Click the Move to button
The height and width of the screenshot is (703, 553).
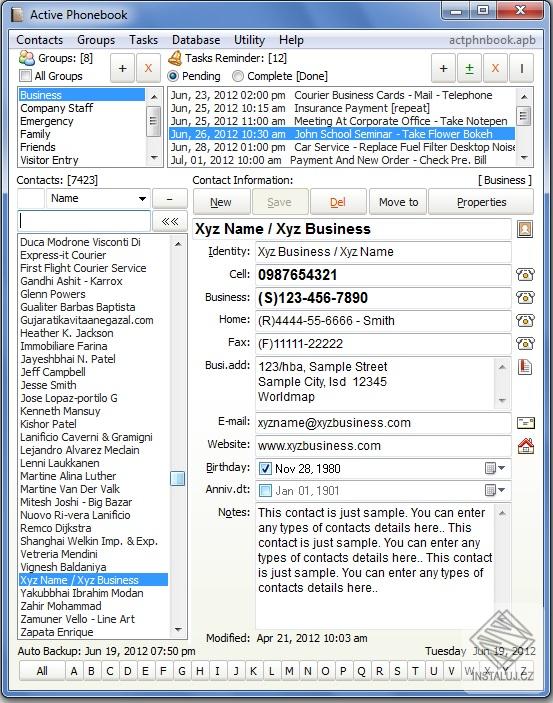pos(398,202)
